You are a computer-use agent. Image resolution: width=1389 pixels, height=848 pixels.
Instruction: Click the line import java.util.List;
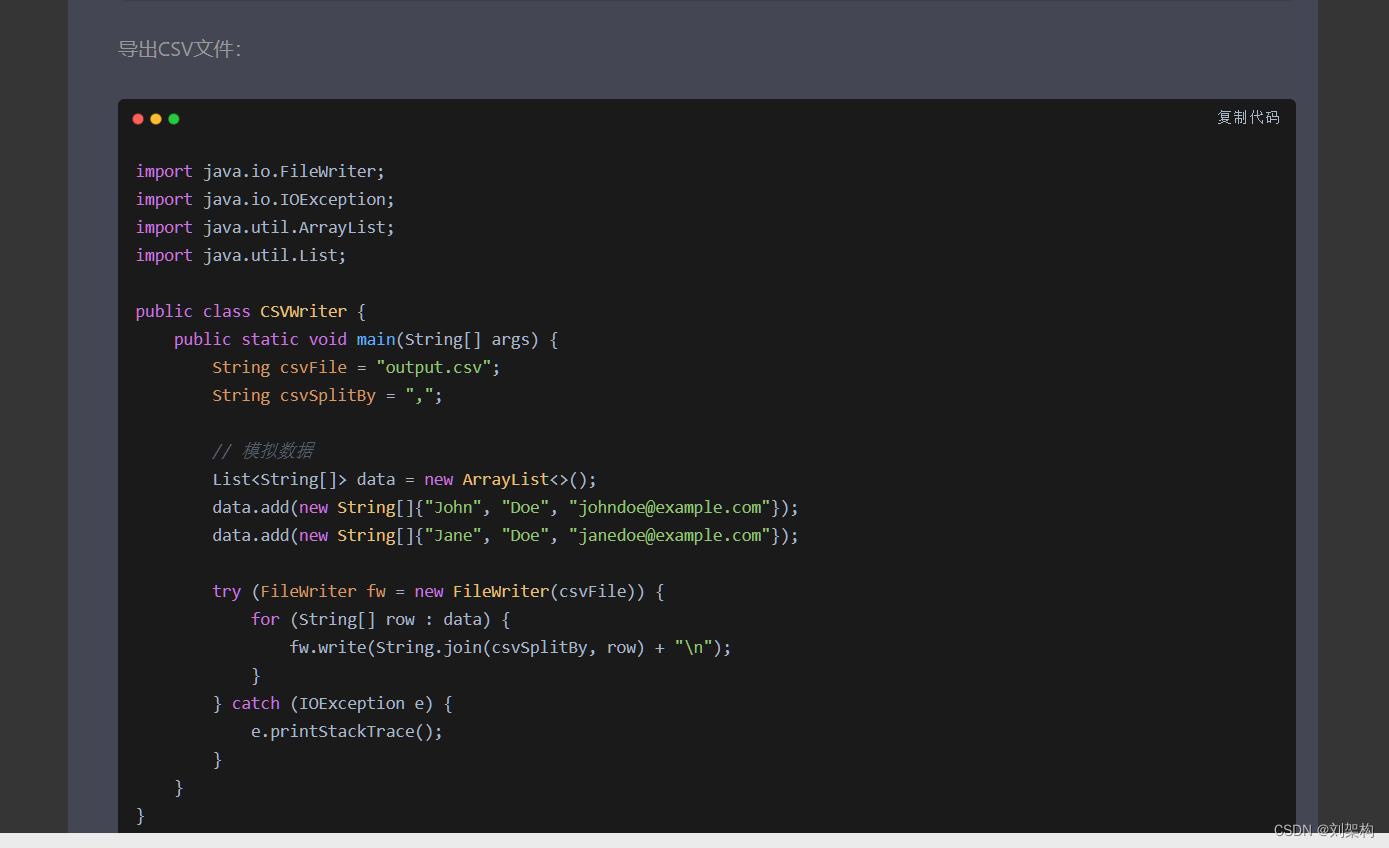241,255
